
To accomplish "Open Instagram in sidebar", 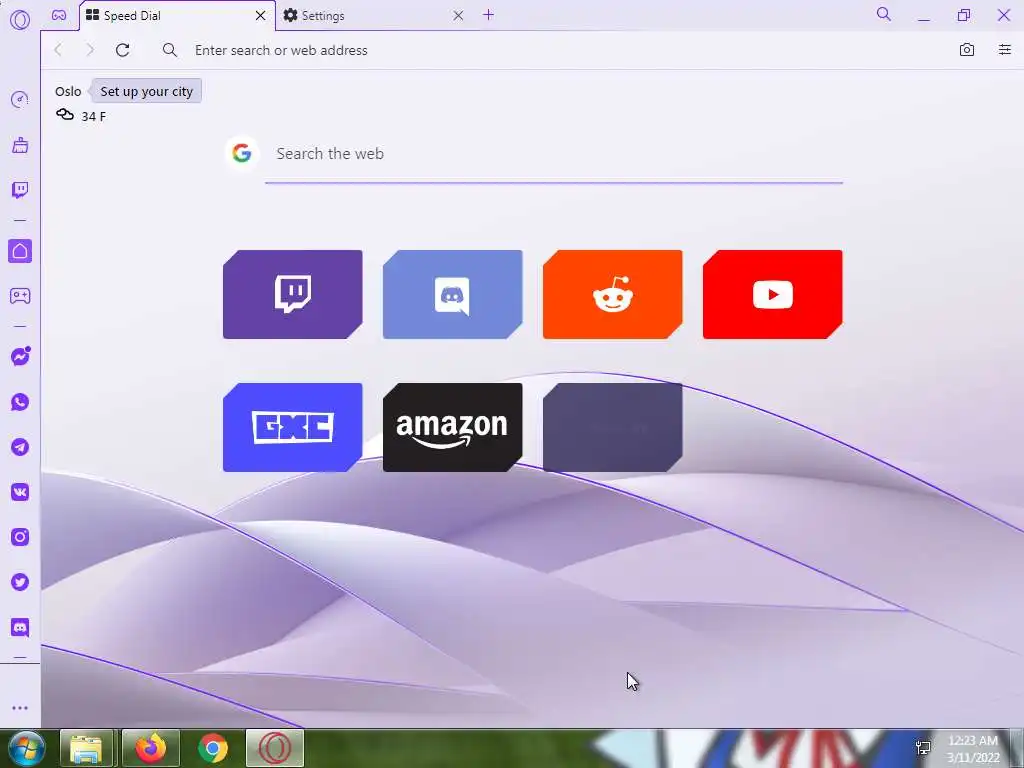I will coord(20,537).
